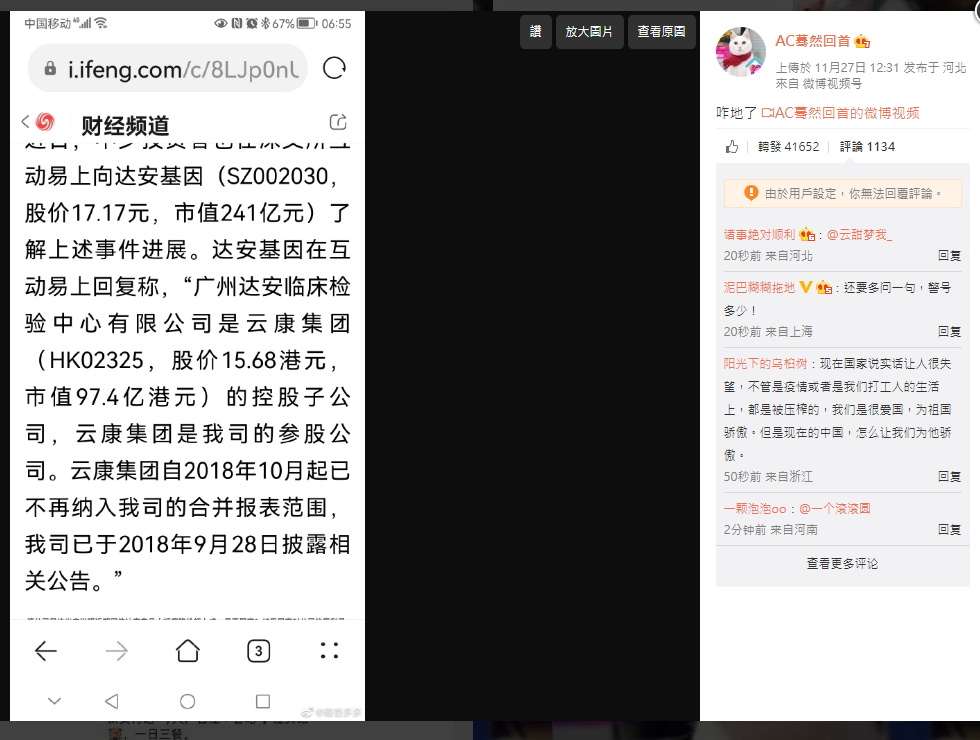Click the verified V badge of 泥巴糊糊拖地

pos(806,287)
